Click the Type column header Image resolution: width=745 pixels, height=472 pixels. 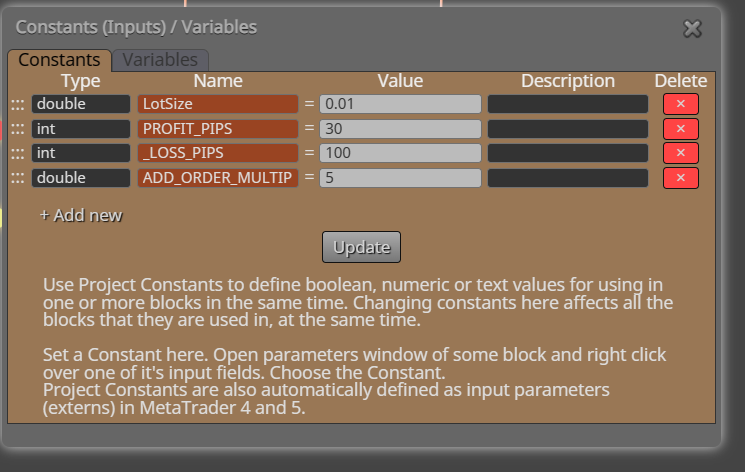click(81, 81)
